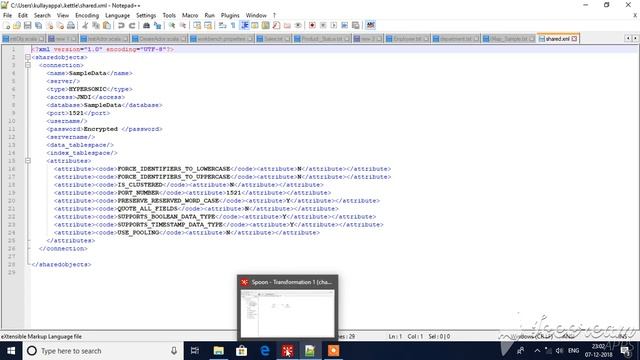Click the Ln : 1 status bar field

point(395,336)
